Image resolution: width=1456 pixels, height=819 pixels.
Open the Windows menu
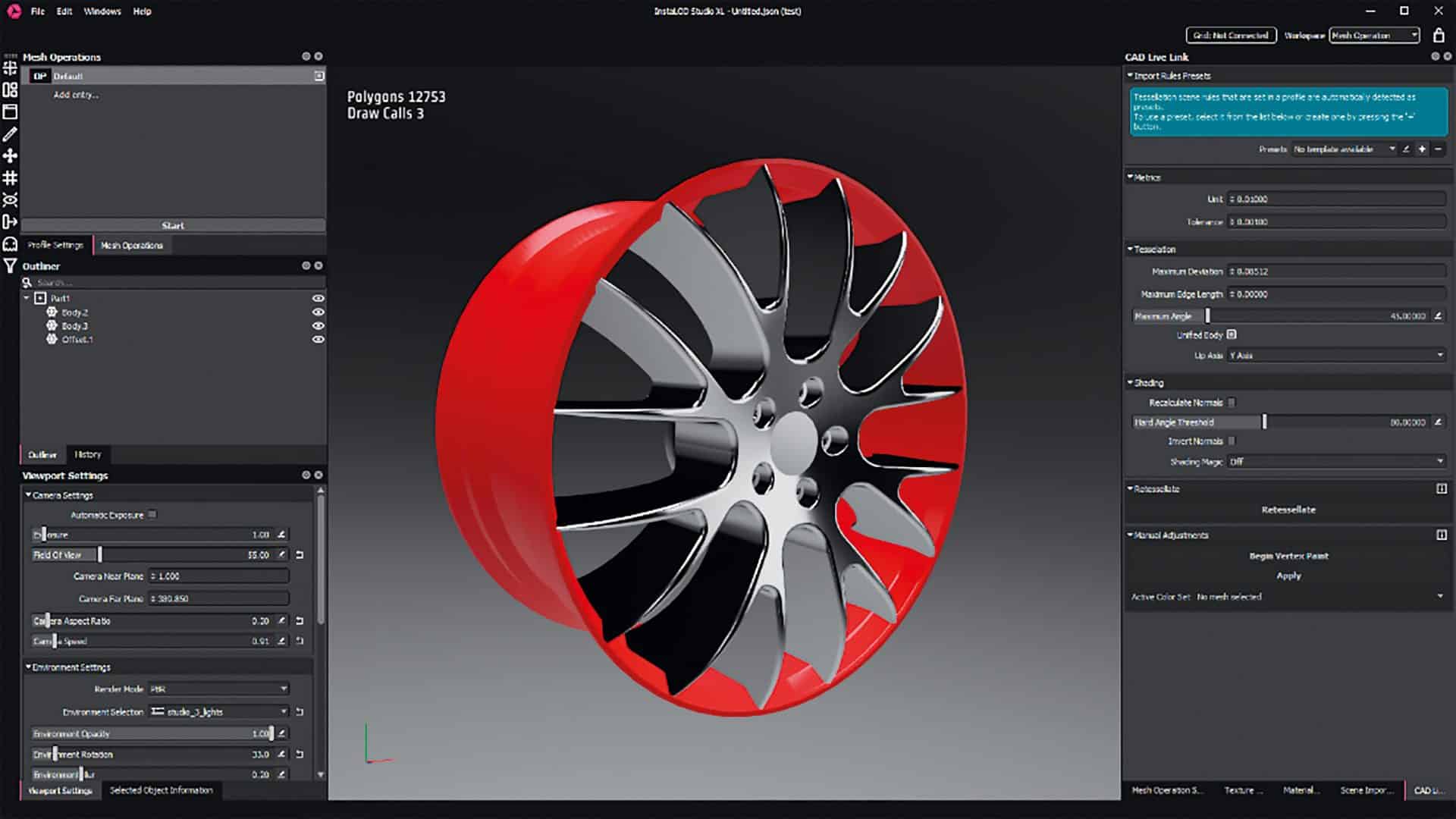point(102,11)
